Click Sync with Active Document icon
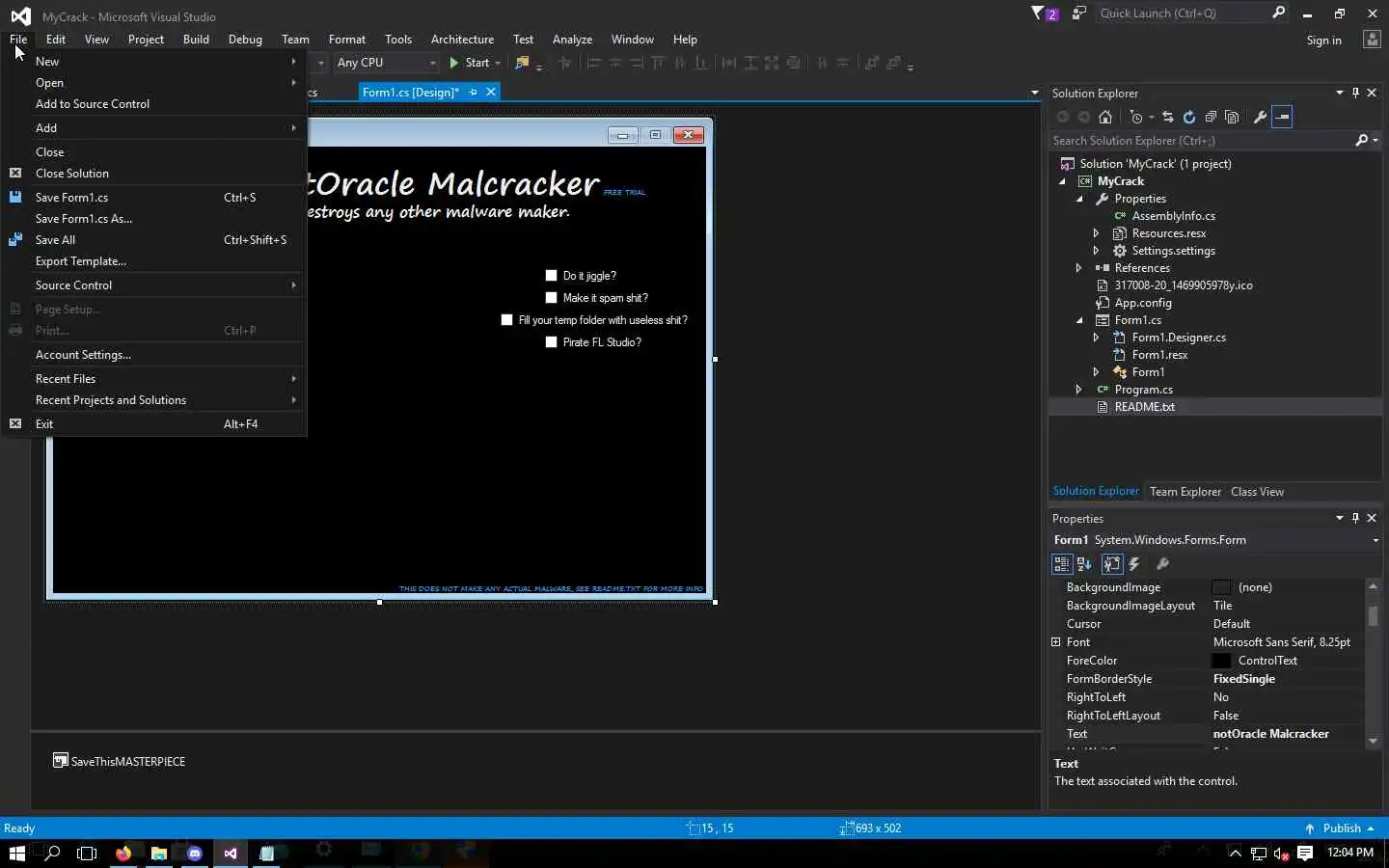Viewport: 1389px width, 868px height. tap(1168, 117)
